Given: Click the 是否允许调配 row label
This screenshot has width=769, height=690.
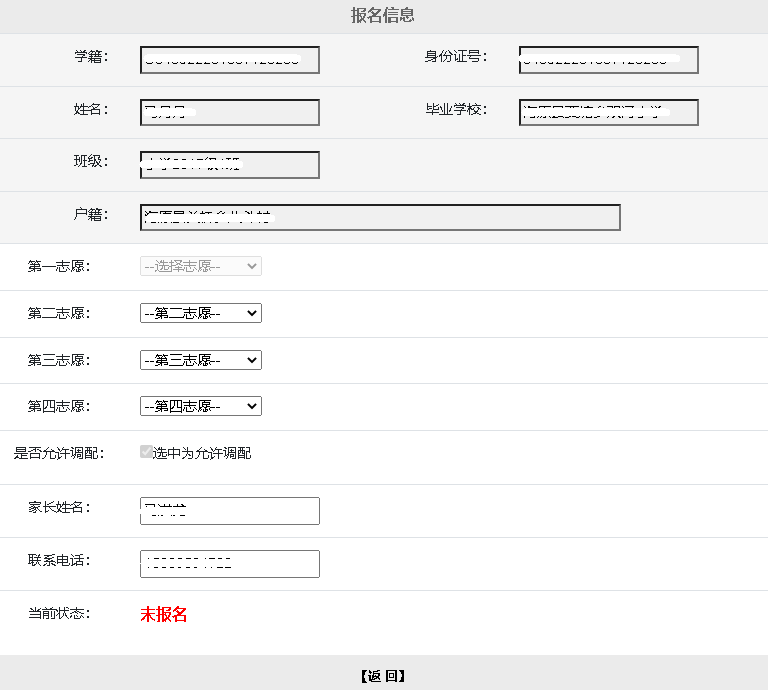Looking at the screenshot, I should pyautogui.click(x=59, y=453).
